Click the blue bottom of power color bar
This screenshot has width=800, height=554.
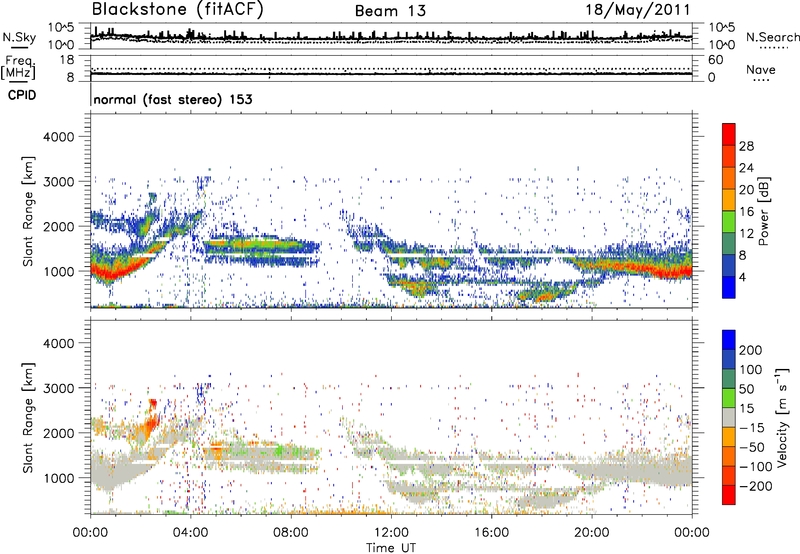point(729,287)
